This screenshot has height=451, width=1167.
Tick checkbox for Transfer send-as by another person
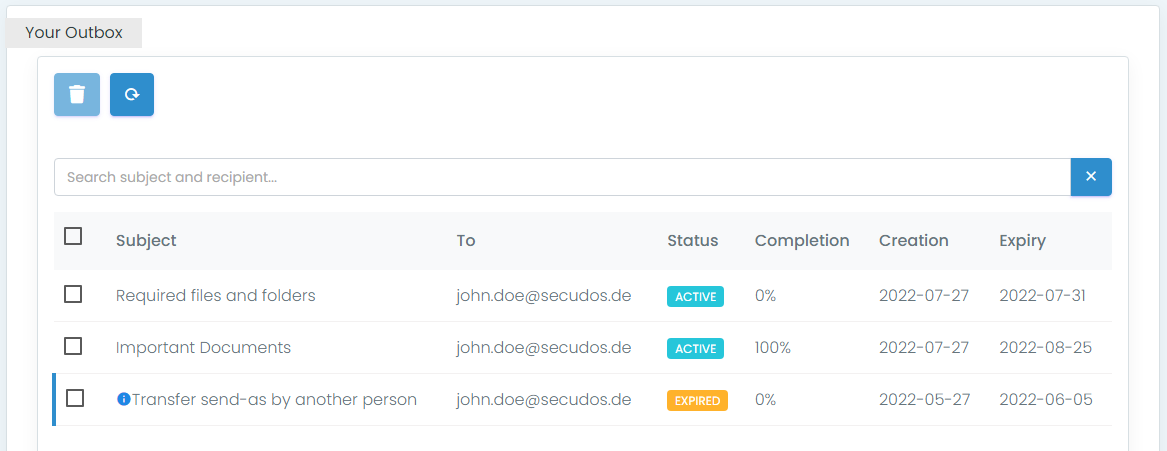click(75, 398)
